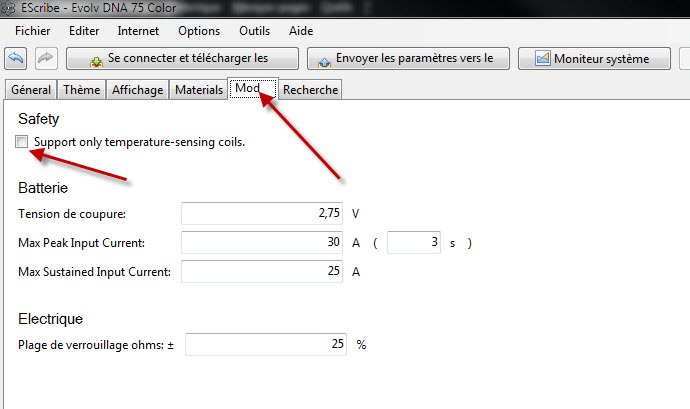Click Envoyer les paramètres vers le button

[x=408, y=59]
